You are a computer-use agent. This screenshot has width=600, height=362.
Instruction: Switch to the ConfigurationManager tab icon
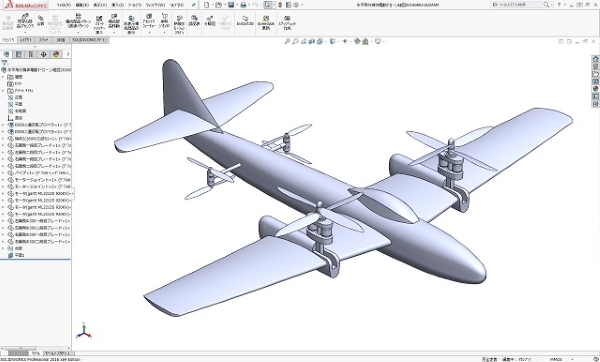31,54
